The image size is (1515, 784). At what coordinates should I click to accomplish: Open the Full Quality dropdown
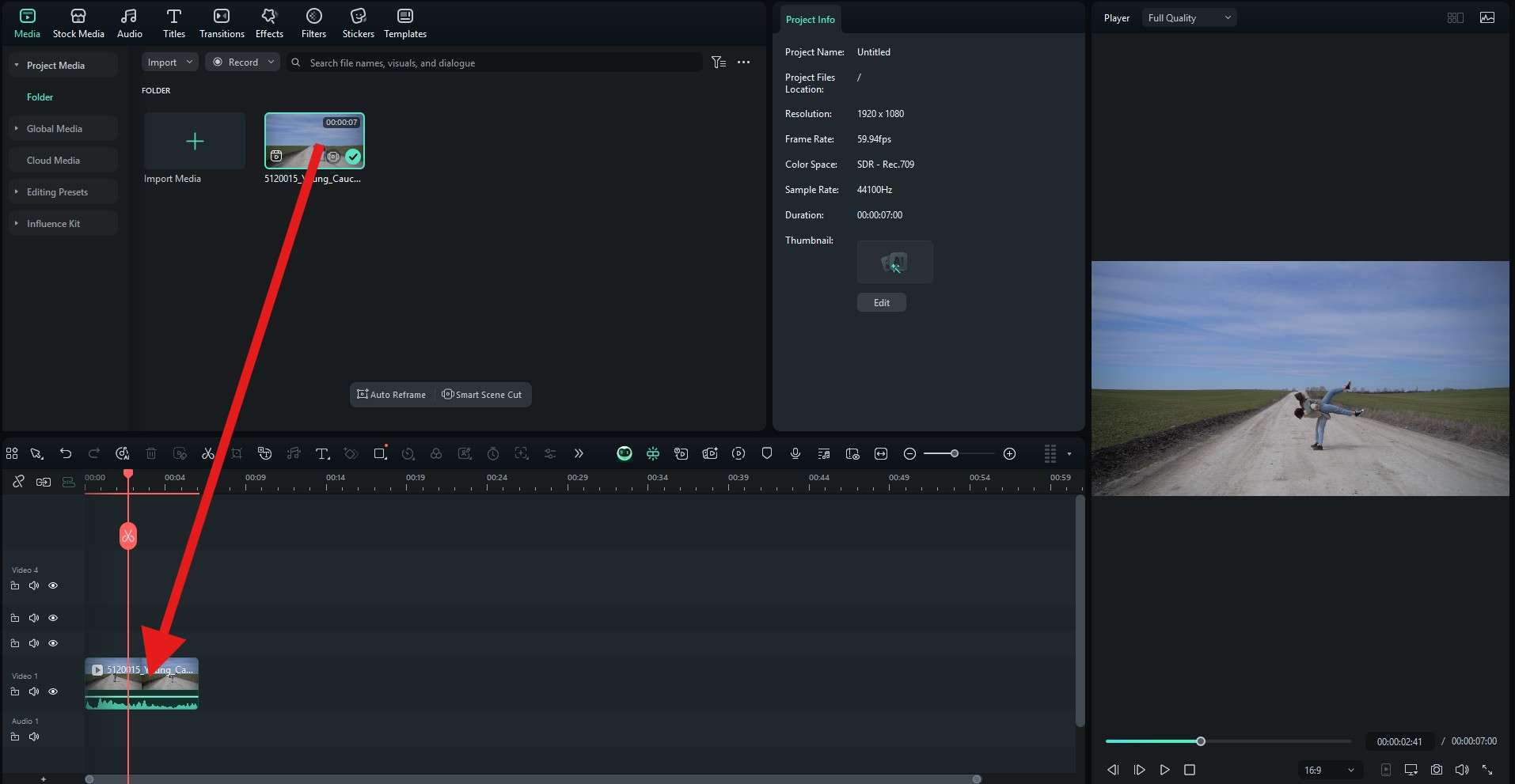coord(1189,17)
